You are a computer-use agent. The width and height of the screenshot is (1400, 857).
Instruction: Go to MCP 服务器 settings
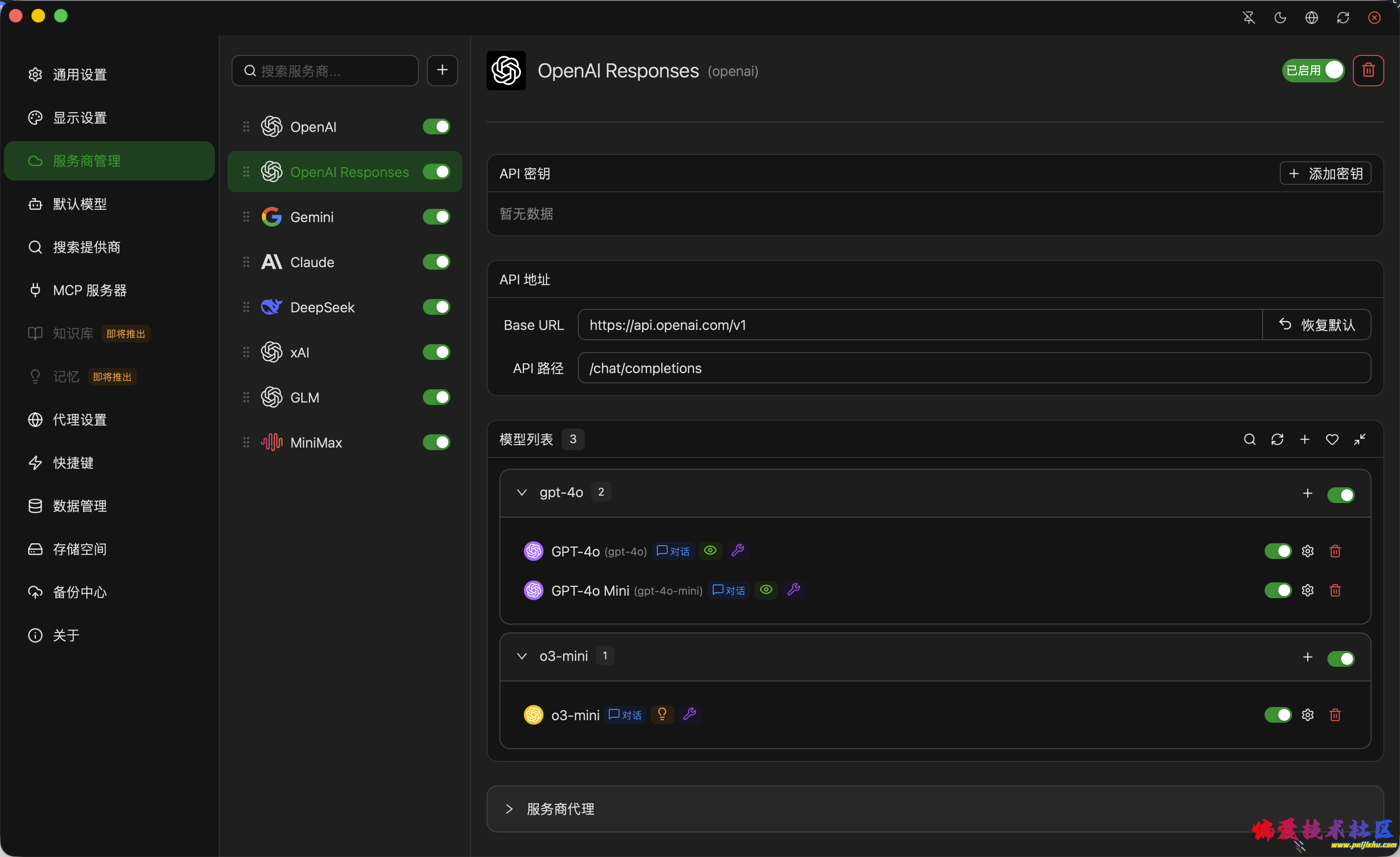click(89, 290)
